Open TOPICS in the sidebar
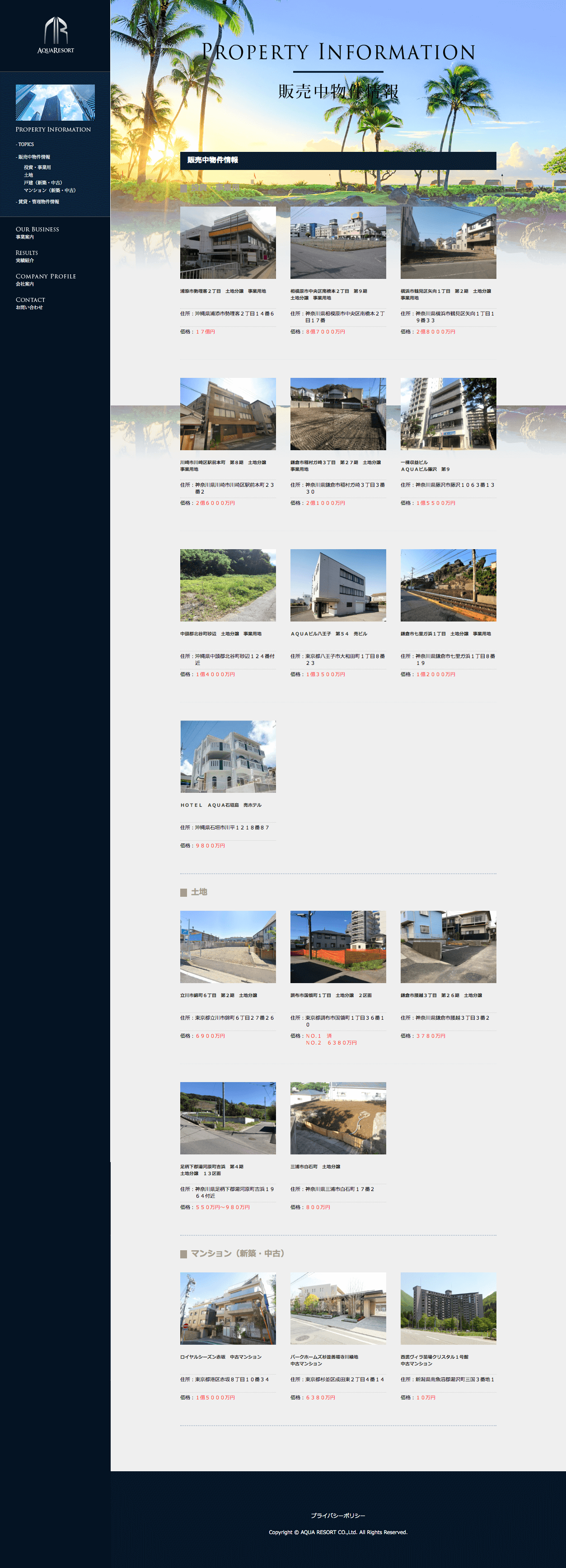 click(26, 144)
